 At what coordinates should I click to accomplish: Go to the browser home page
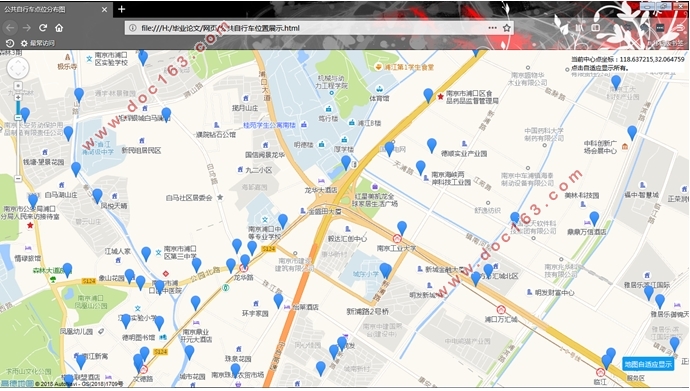tap(59, 28)
